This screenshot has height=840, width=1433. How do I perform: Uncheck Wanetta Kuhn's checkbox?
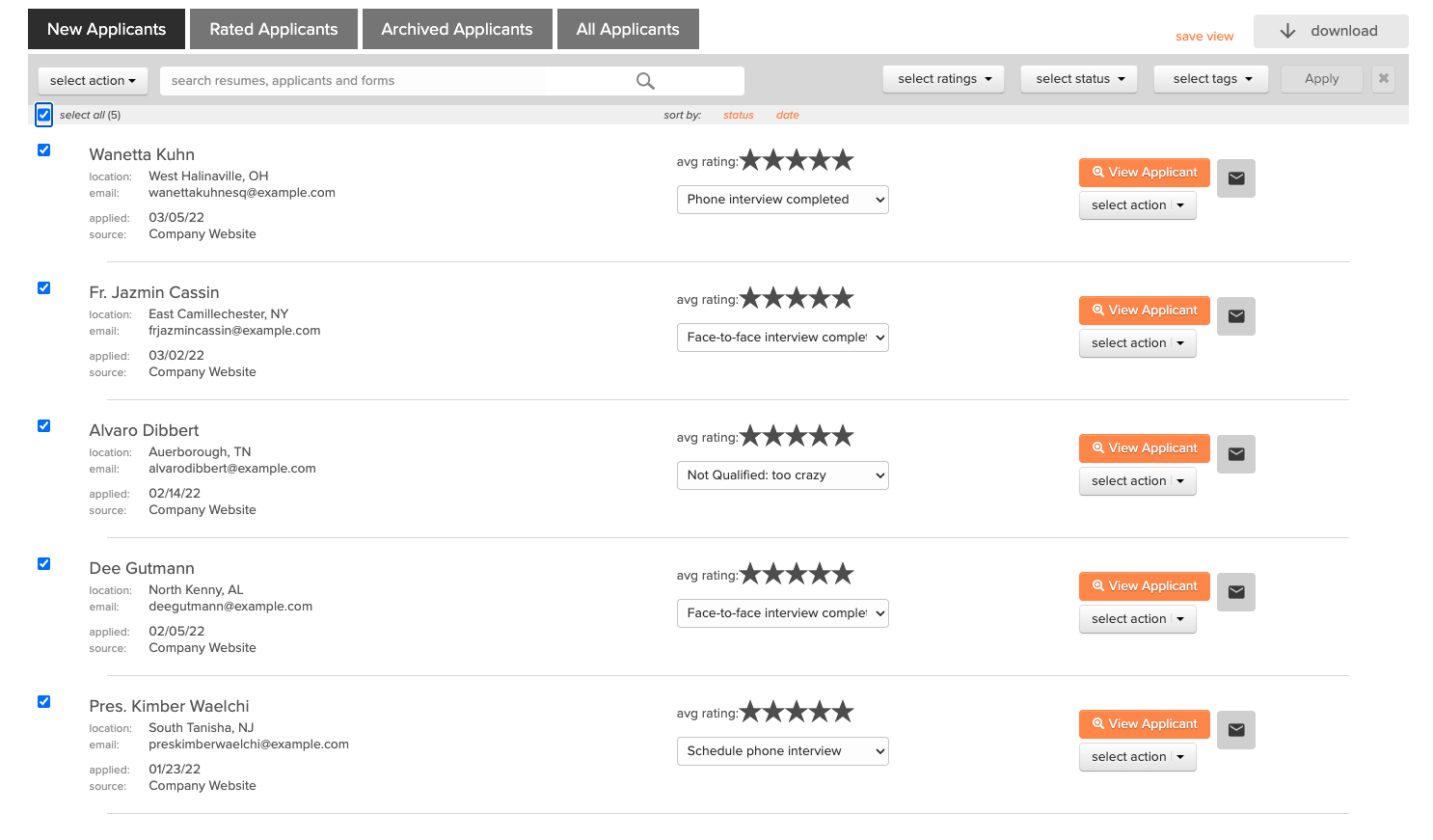coord(43,149)
